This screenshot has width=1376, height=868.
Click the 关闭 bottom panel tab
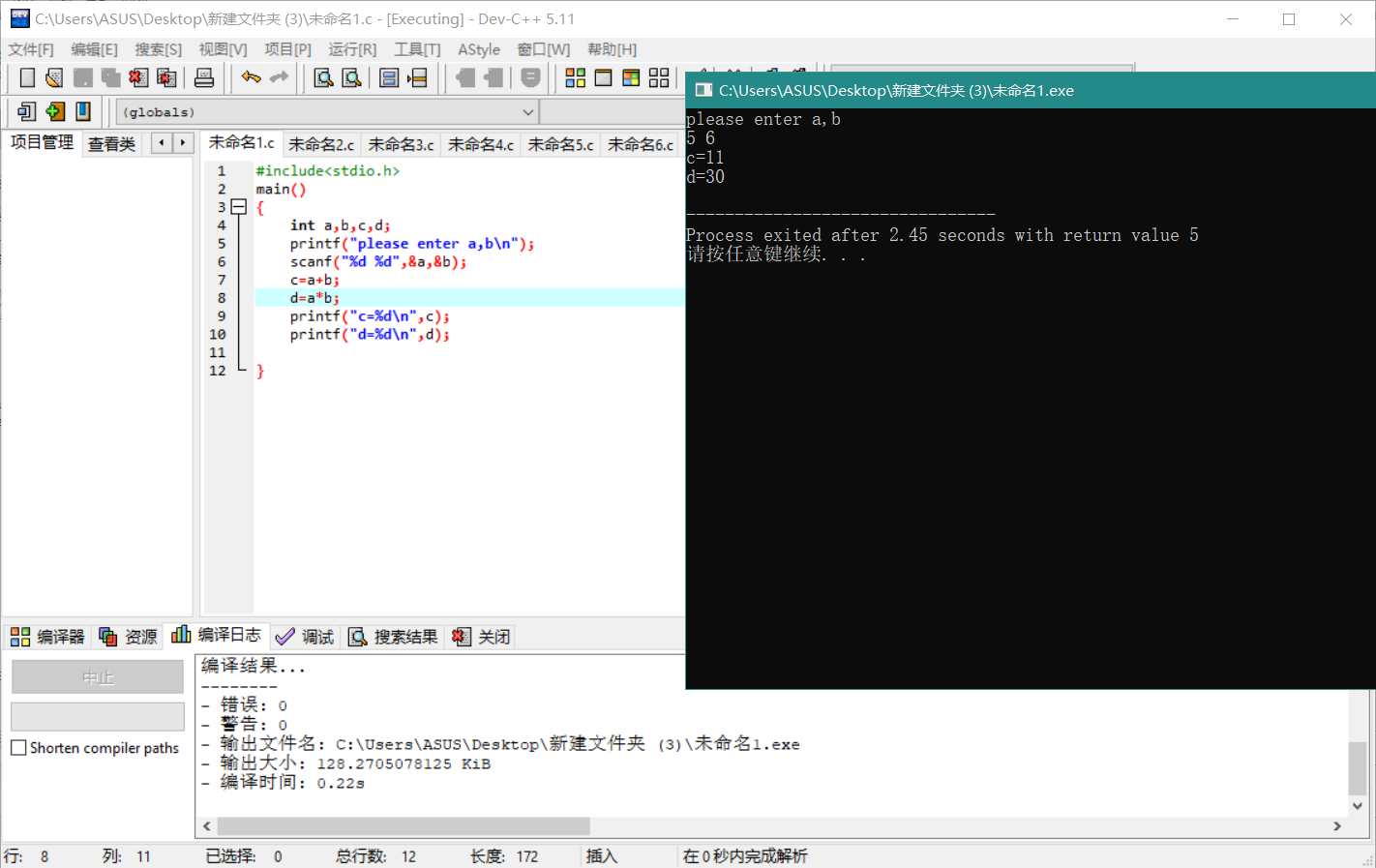point(481,637)
